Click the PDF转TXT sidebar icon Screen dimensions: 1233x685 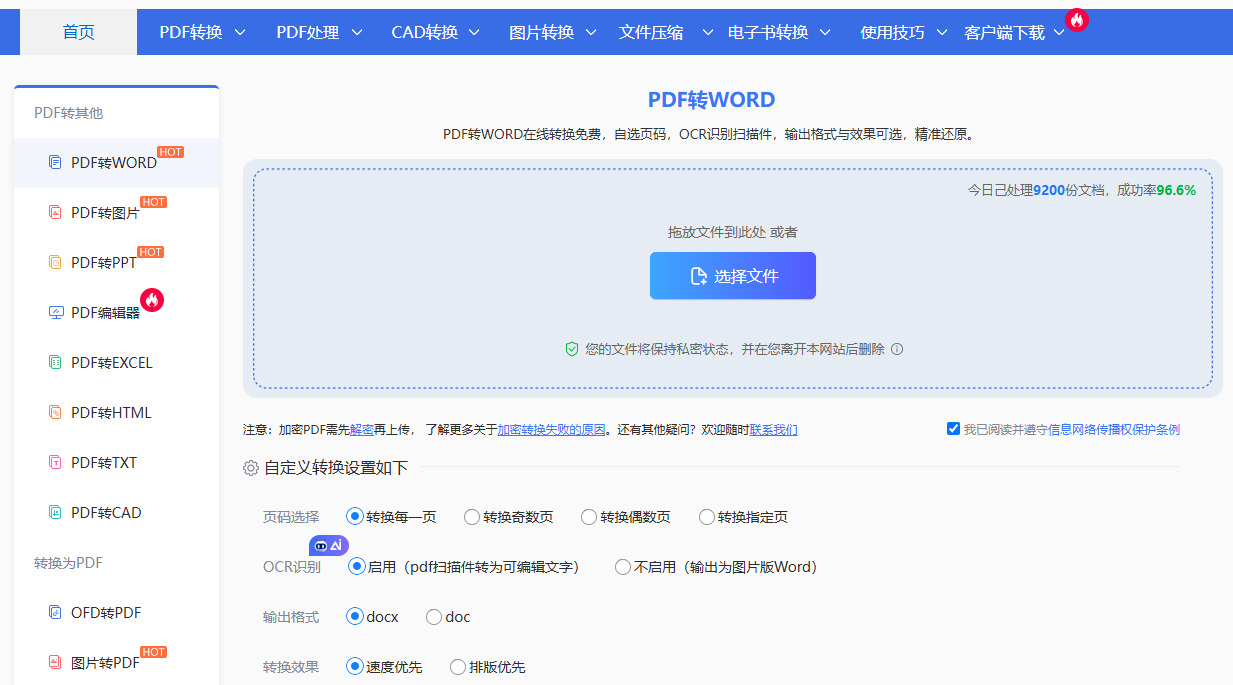coord(56,462)
